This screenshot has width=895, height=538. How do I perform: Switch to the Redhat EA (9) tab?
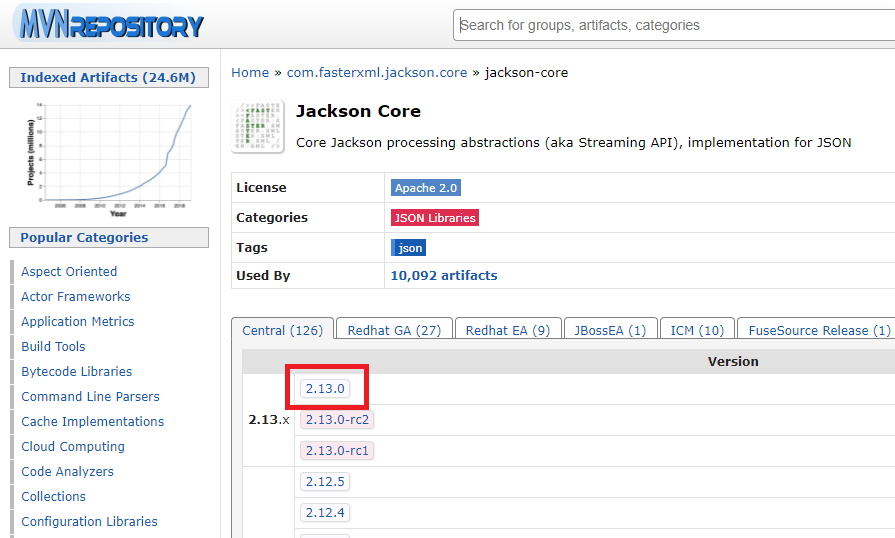coord(508,330)
